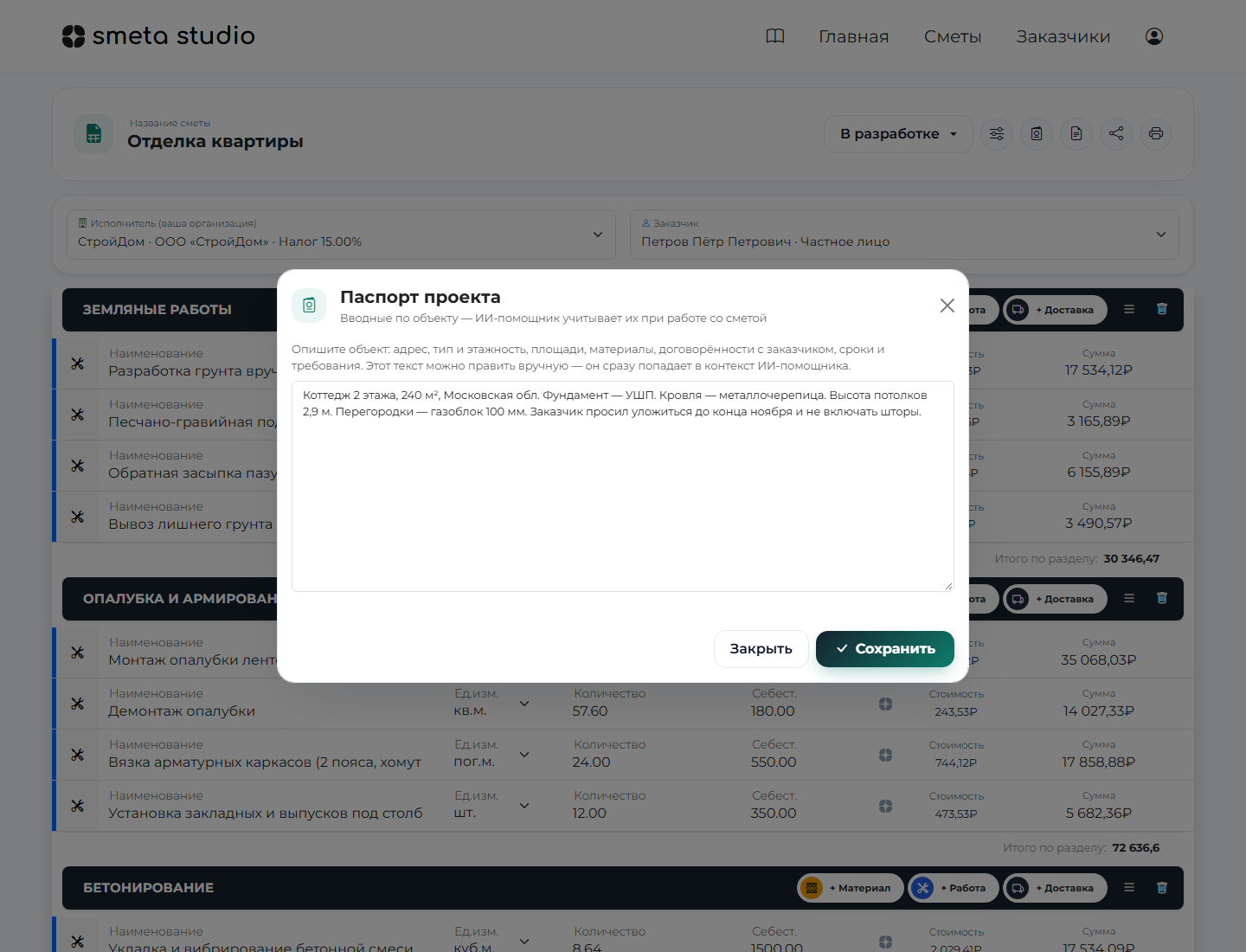1246x952 pixels.
Task: Add material to Бетонирование section
Action: (851, 888)
